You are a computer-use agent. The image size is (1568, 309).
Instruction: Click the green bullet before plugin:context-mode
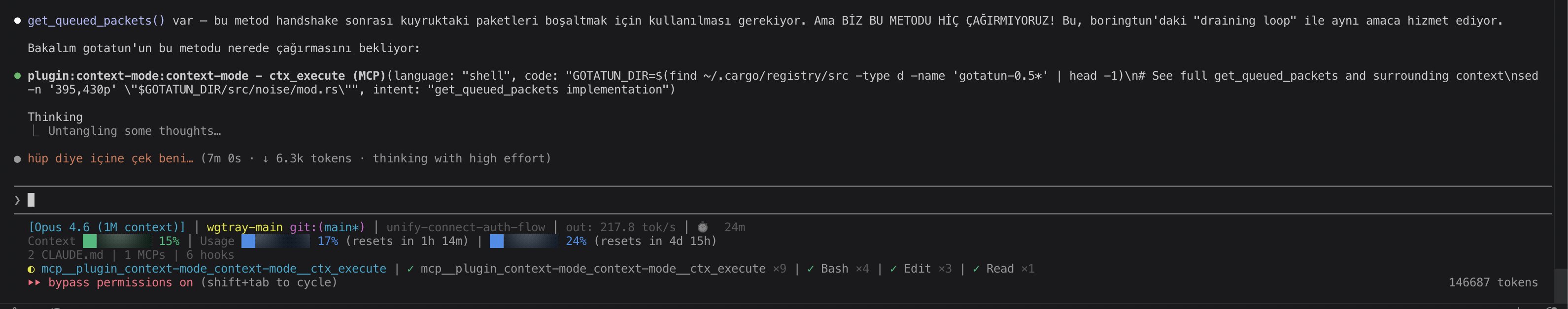[18, 76]
